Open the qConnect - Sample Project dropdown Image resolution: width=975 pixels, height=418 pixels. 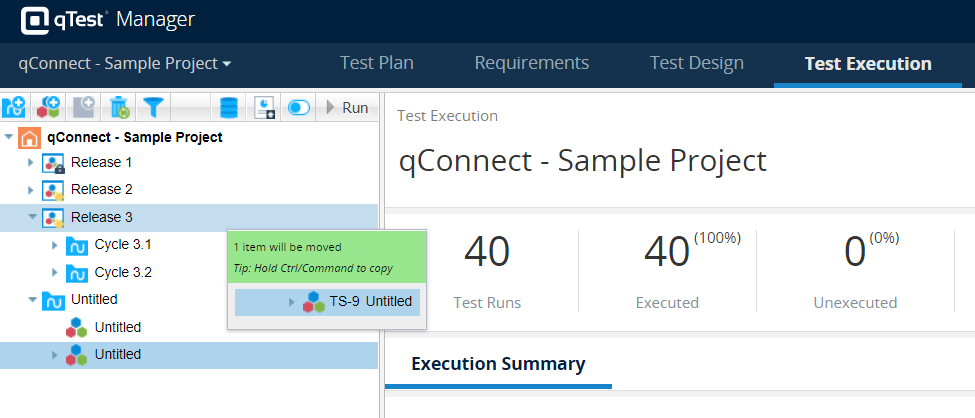click(x=125, y=63)
